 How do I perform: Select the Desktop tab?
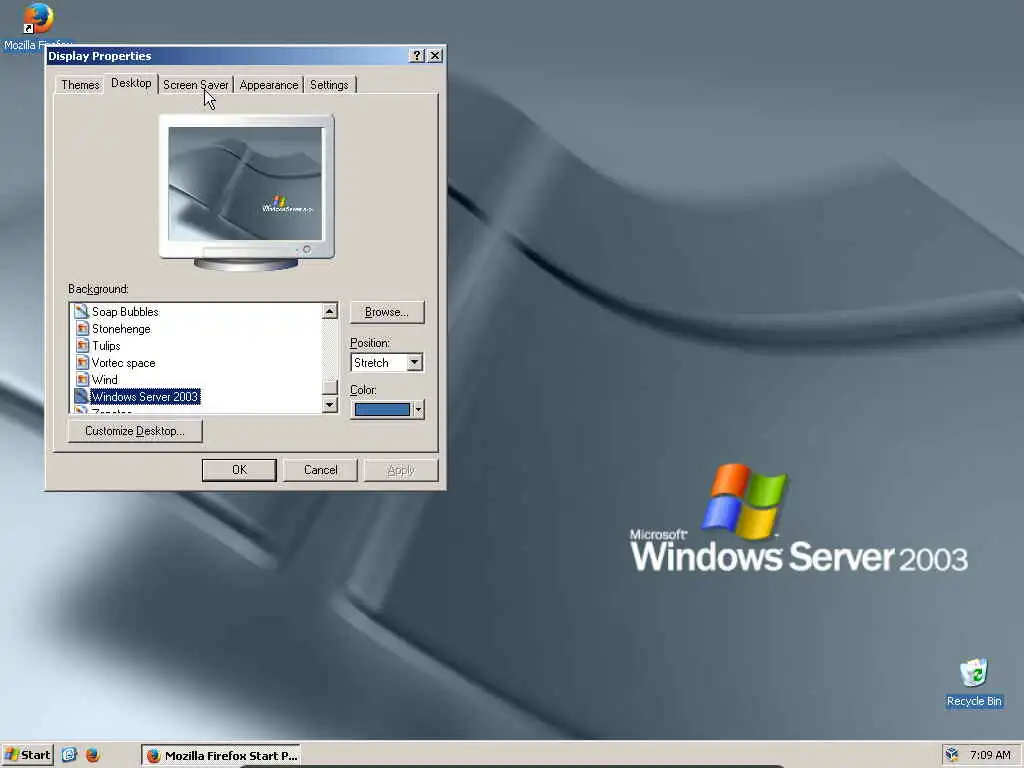(131, 83)
